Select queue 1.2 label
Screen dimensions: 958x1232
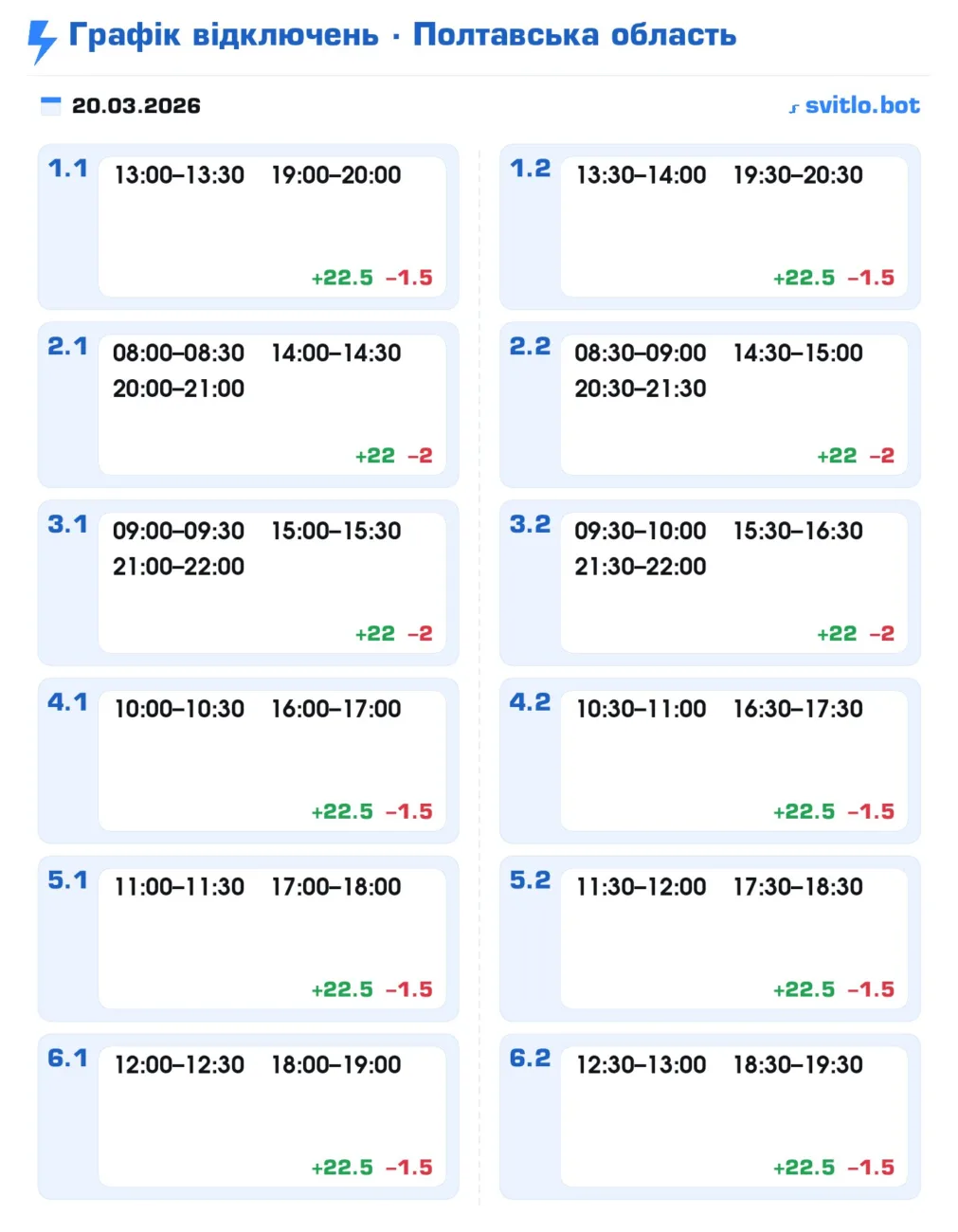[x=530, y=169]
